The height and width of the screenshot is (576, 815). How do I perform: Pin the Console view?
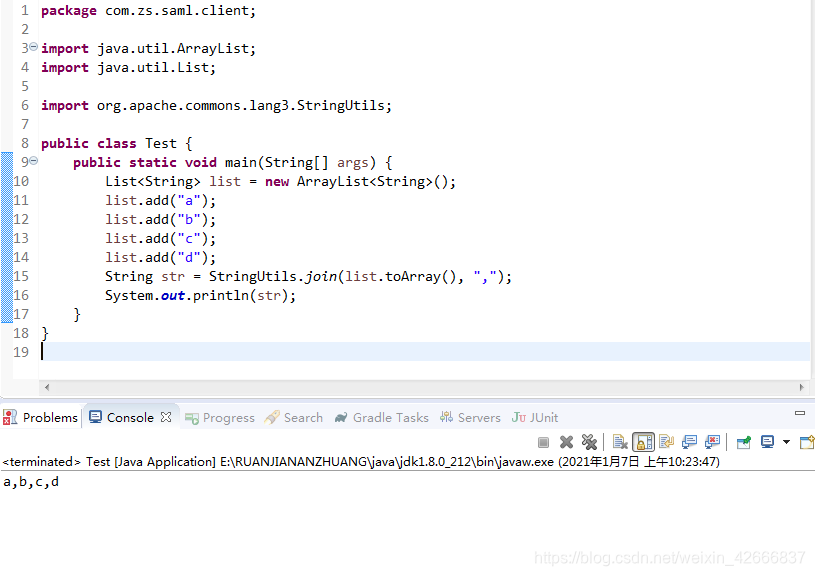(x=746, y=442)
